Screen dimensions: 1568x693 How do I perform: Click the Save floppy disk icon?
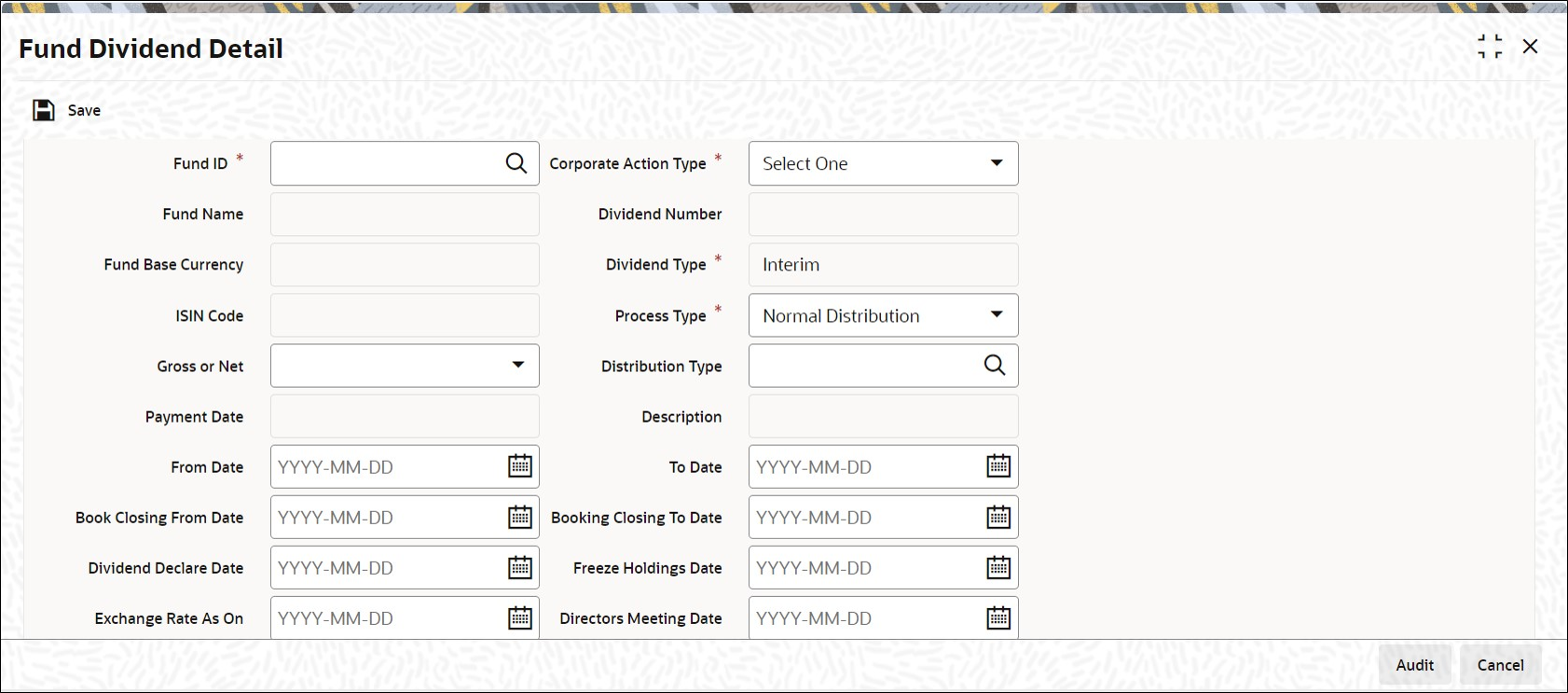tap(44, 110)
